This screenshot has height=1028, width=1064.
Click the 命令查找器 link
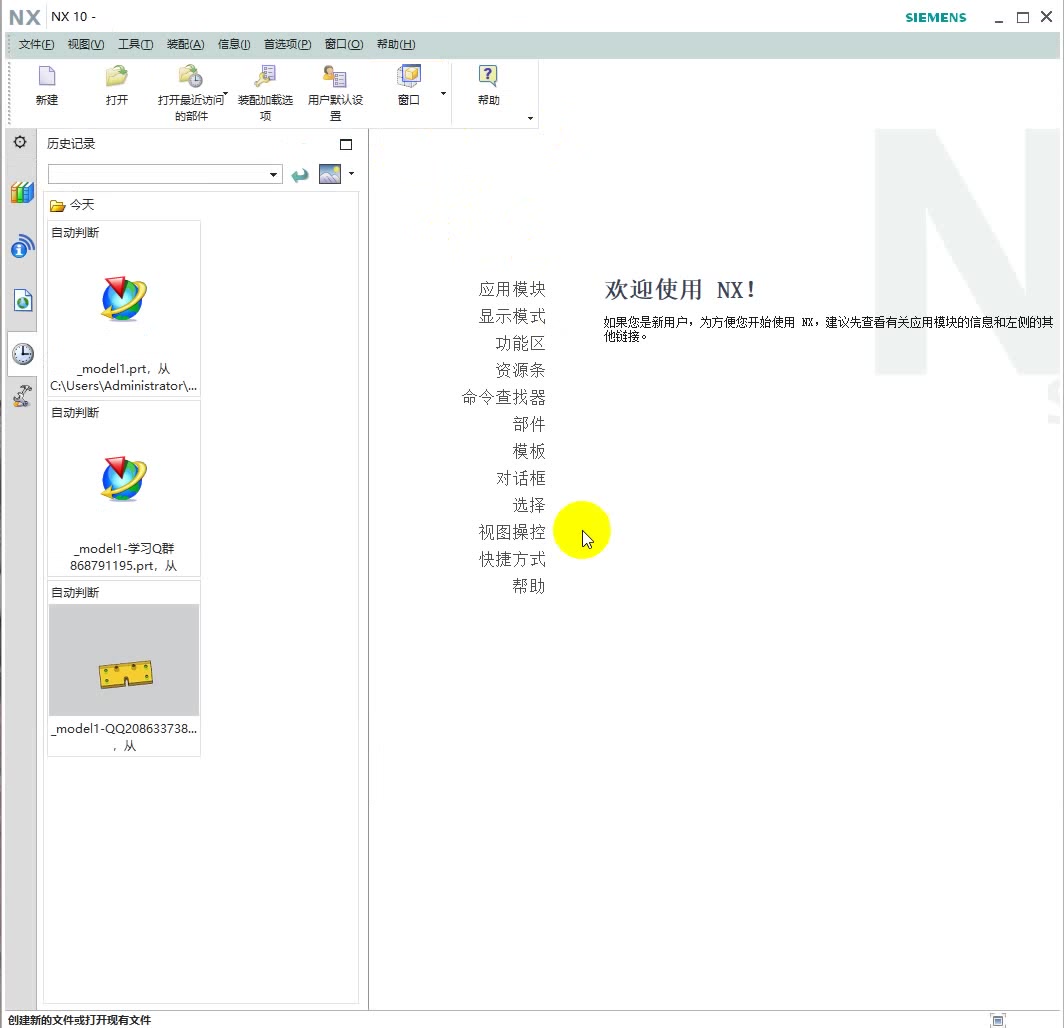[503, 397]
